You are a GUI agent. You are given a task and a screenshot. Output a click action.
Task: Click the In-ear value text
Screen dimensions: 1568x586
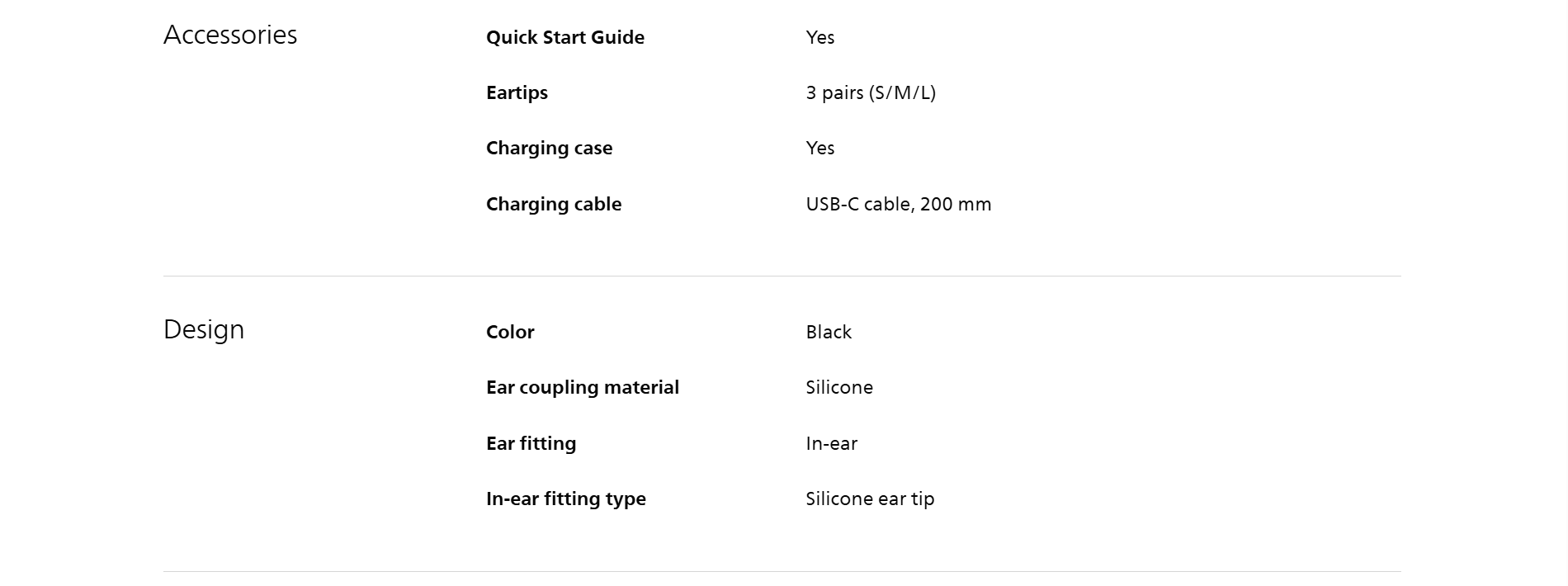(x=831, y=443)
